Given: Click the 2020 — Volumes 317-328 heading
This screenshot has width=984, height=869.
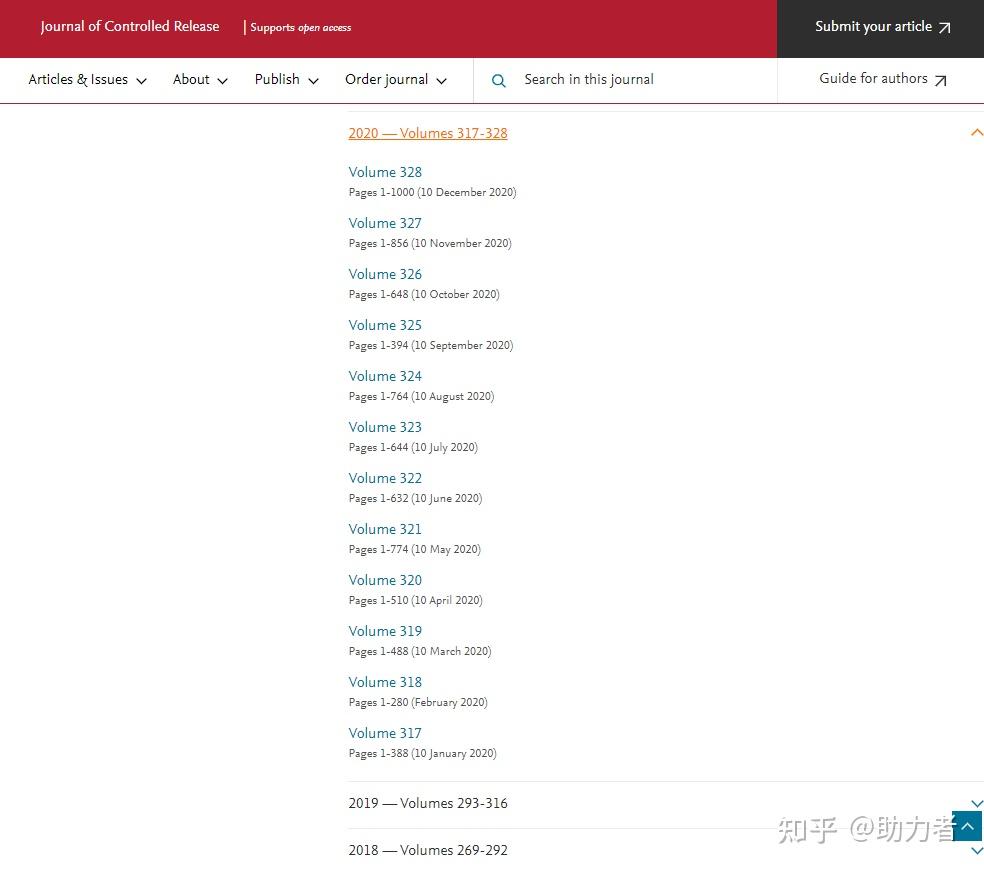Looking at the screenshot, I should (x=428, y=134).
